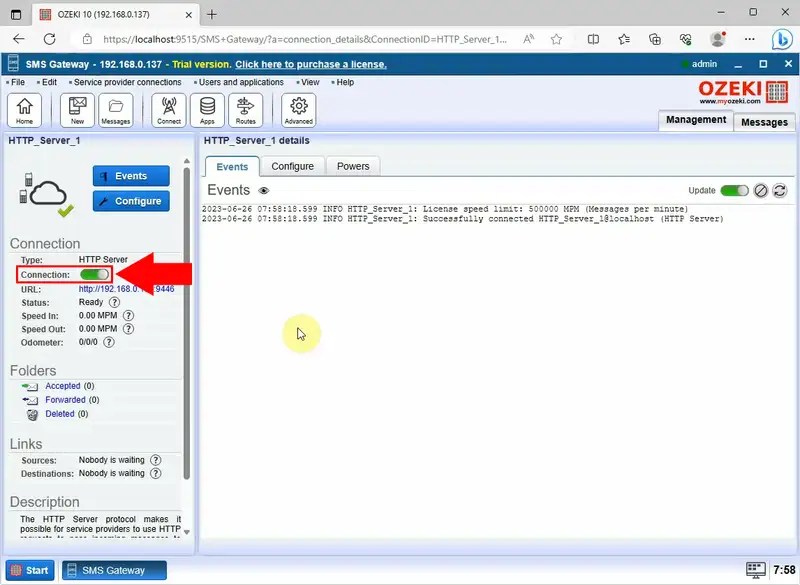
Task: Open the Service provider connections menu
Action: 128,82
